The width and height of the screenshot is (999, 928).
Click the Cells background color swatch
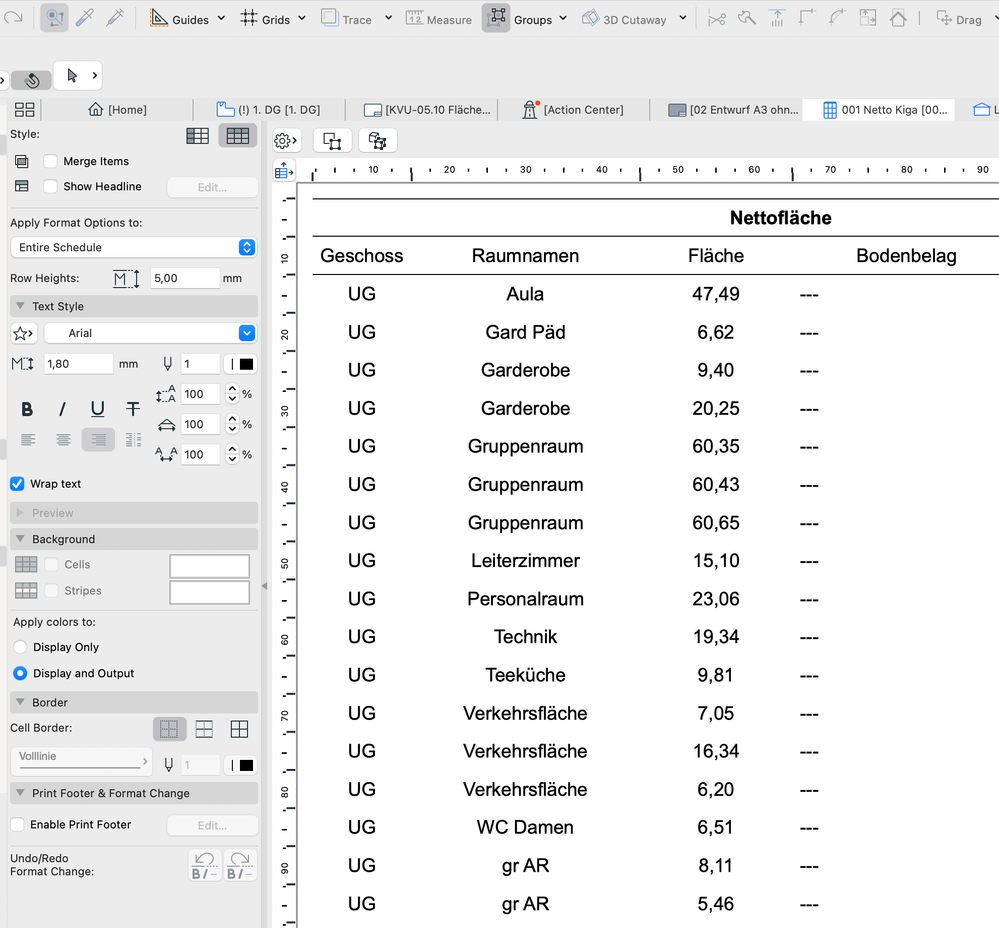[210, 566]
